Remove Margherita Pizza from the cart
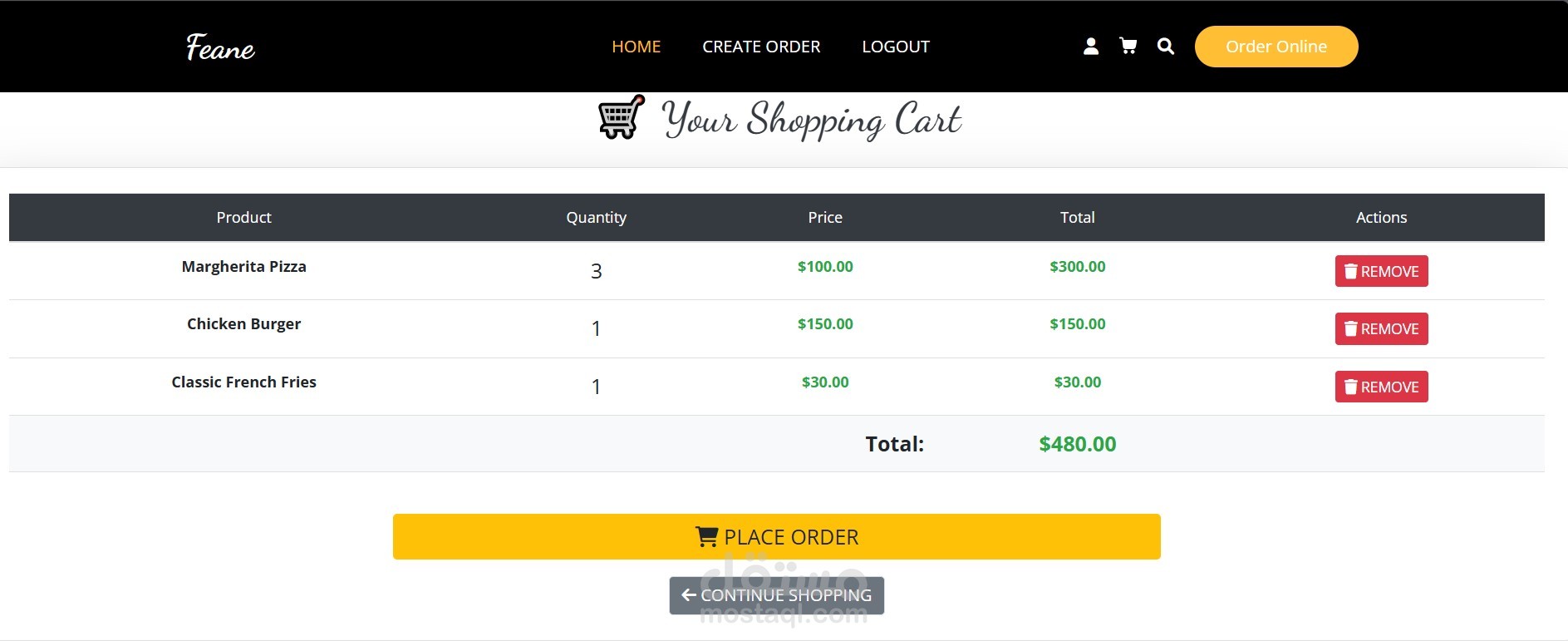Viewport: 1568px width, 641px height. 1381,271
